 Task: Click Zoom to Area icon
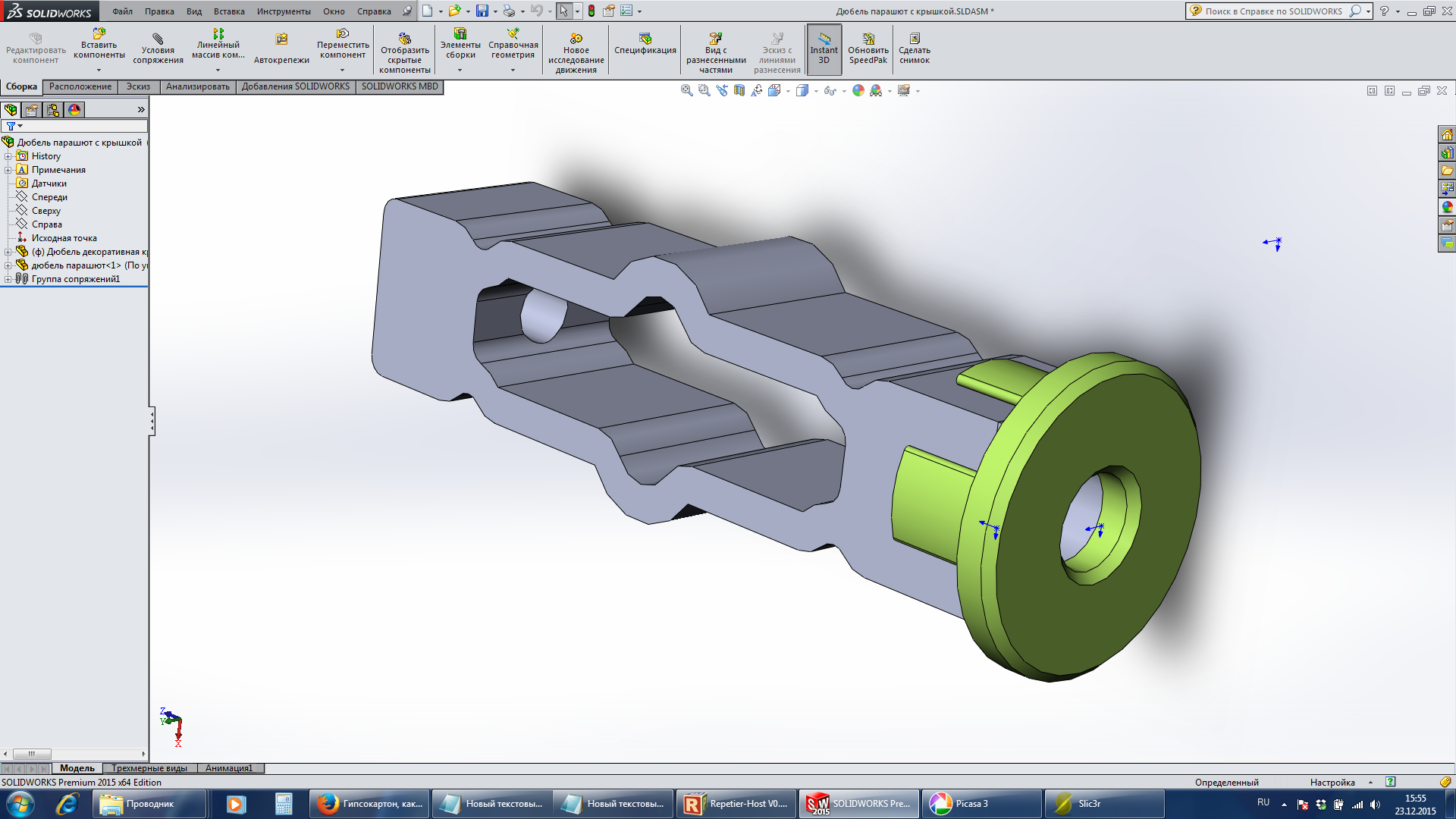(x=704, y=90)
